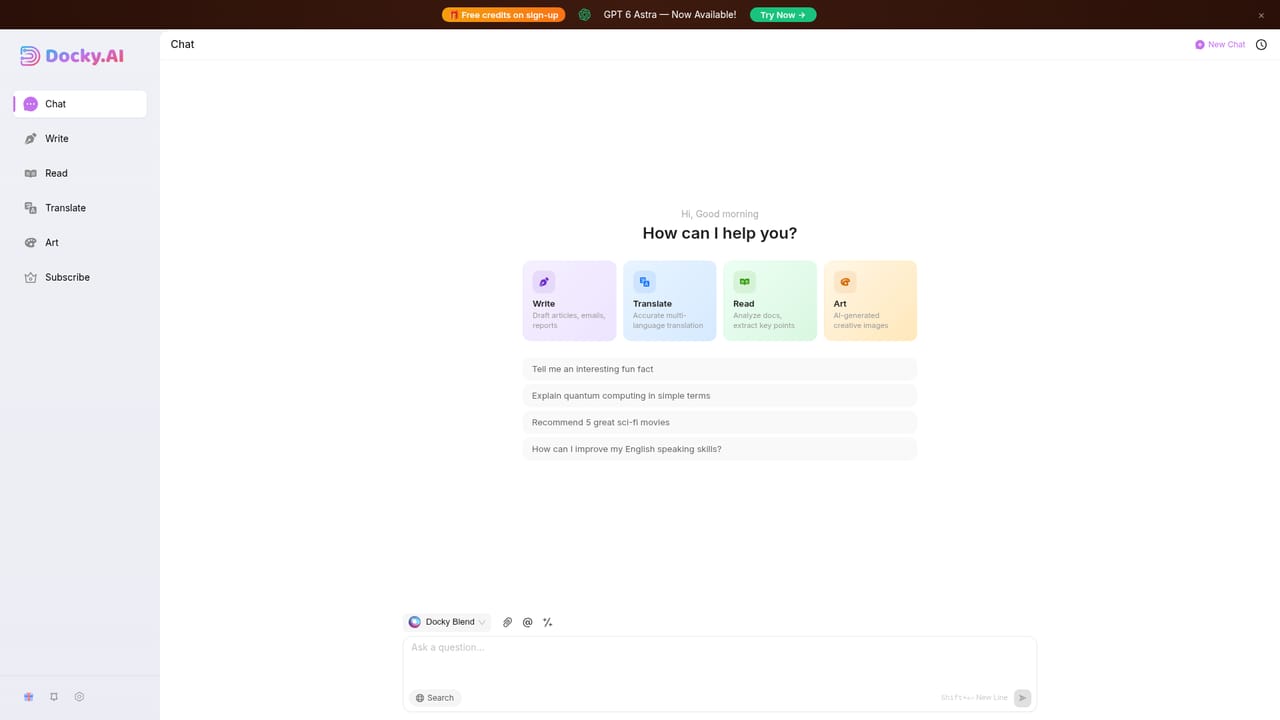This screenshot has width=1280, height=720.
Task: Open Subscribe in the sidebar
Action: pos(80,277)
